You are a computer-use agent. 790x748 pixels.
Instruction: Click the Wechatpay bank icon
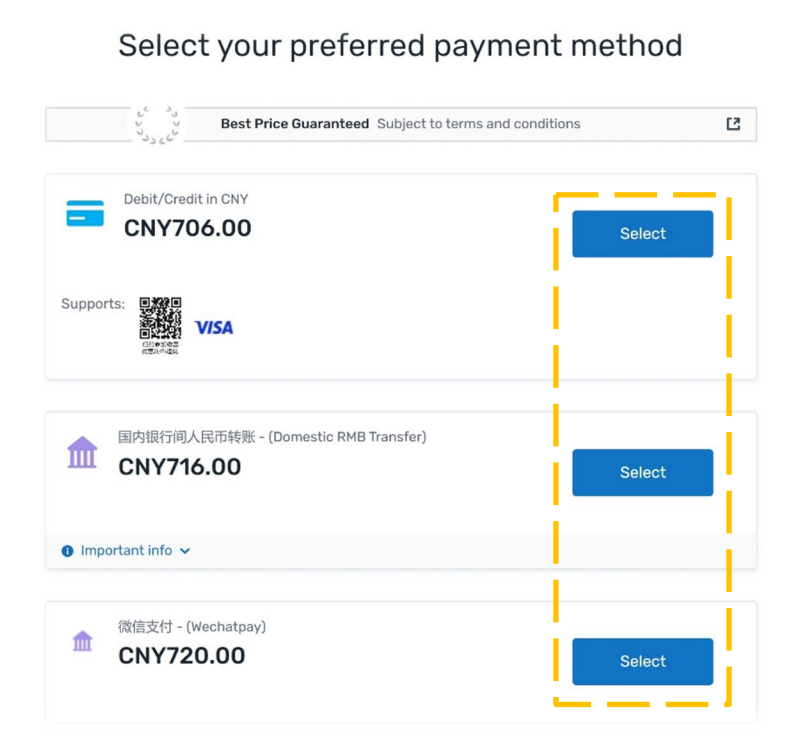coord(82,641)
